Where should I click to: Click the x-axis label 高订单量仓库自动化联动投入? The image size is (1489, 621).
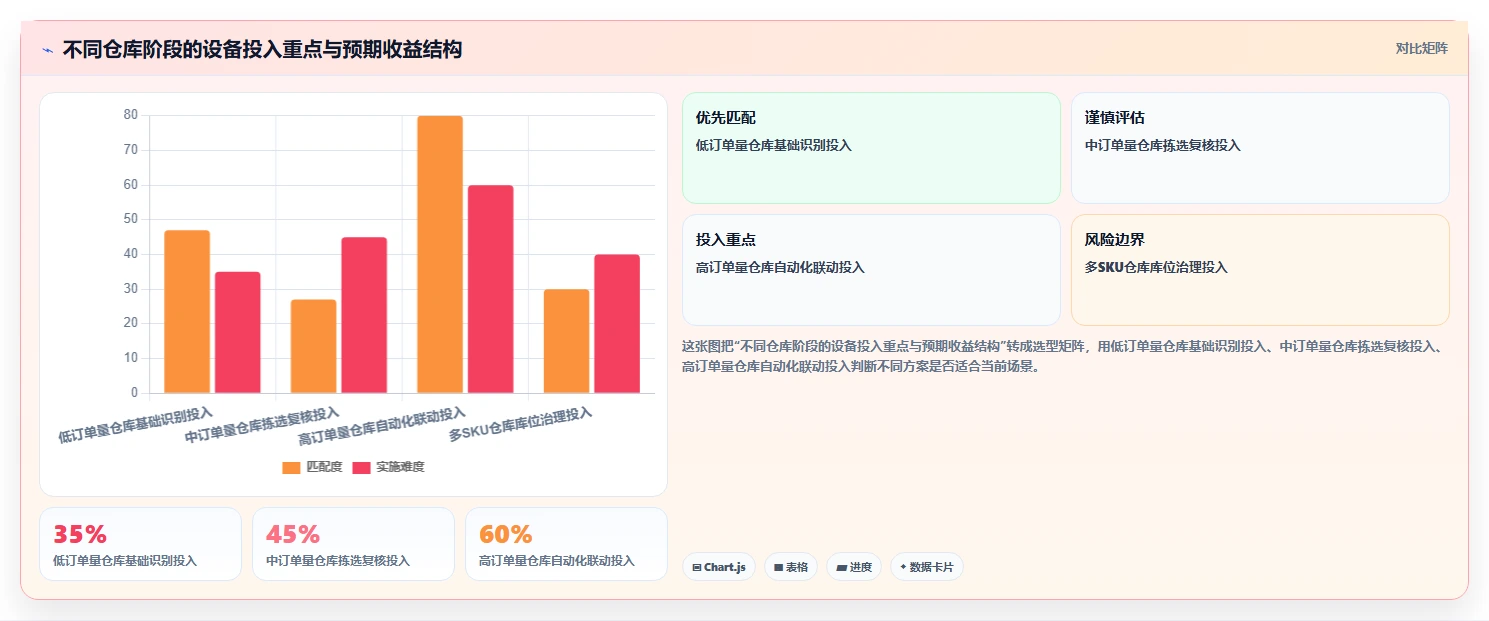tap(382, 426)
